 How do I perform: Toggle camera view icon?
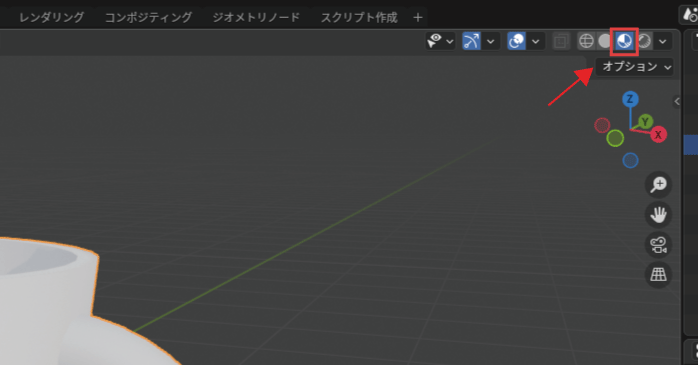pos(658,244)
